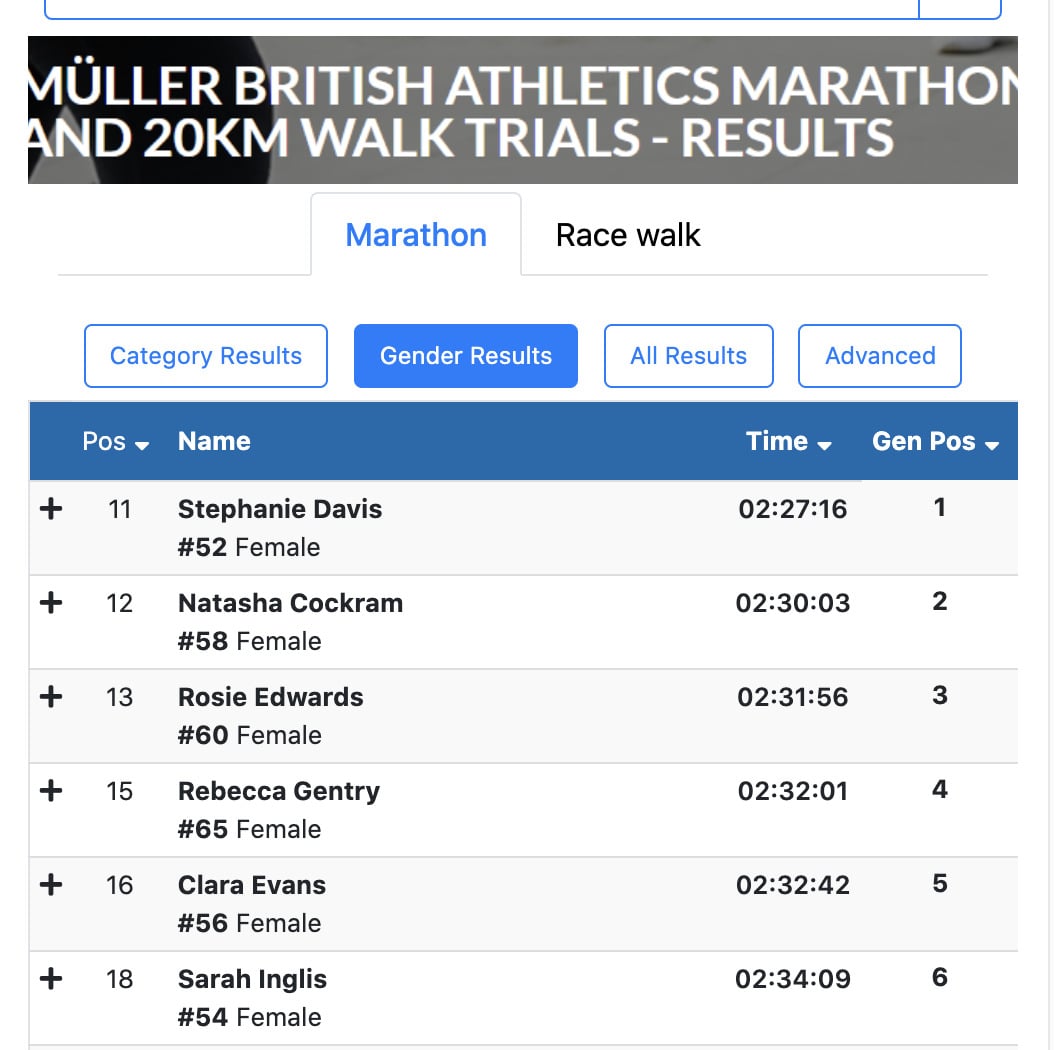Open Advanced results options
This screenshot has width=1054, height=1050.
pyautogui.click(x=880, y=356)
